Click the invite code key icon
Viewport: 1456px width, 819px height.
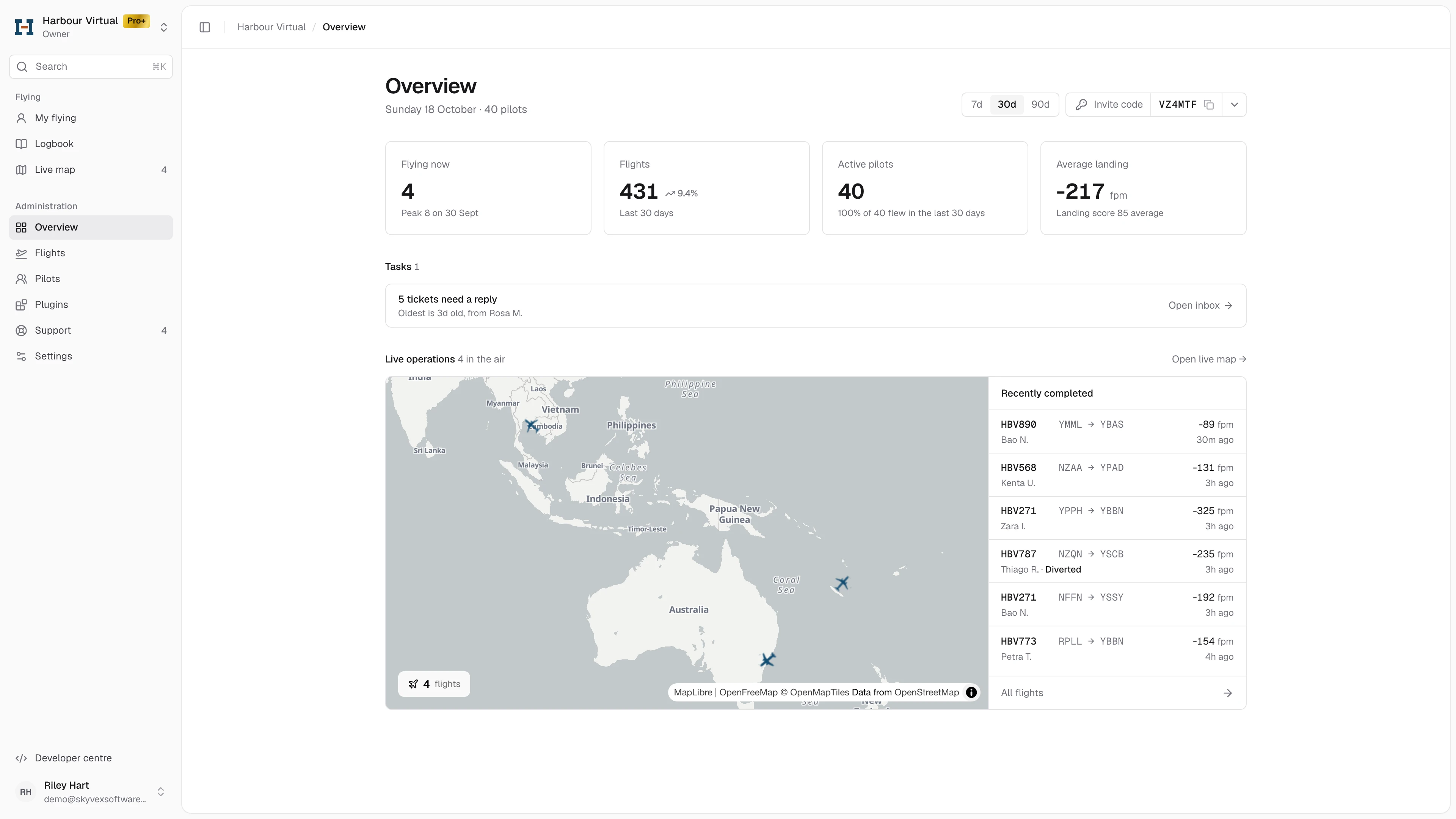point(1081,105)
